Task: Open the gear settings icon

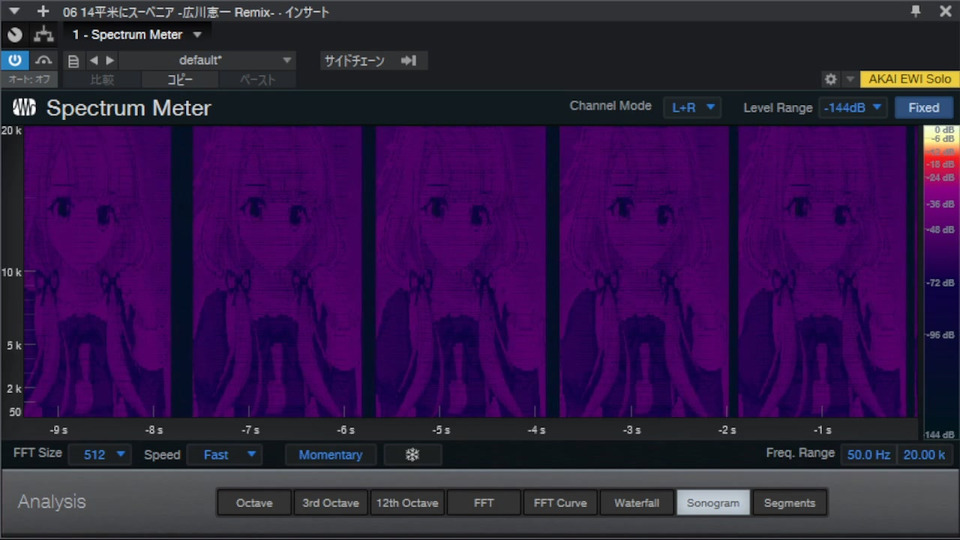Action: click(x=830, y=79)
